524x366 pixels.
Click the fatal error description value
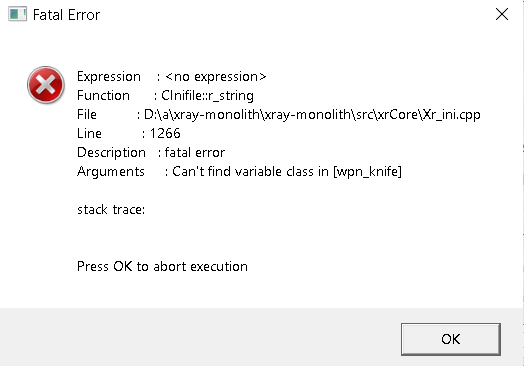point(195,153)
